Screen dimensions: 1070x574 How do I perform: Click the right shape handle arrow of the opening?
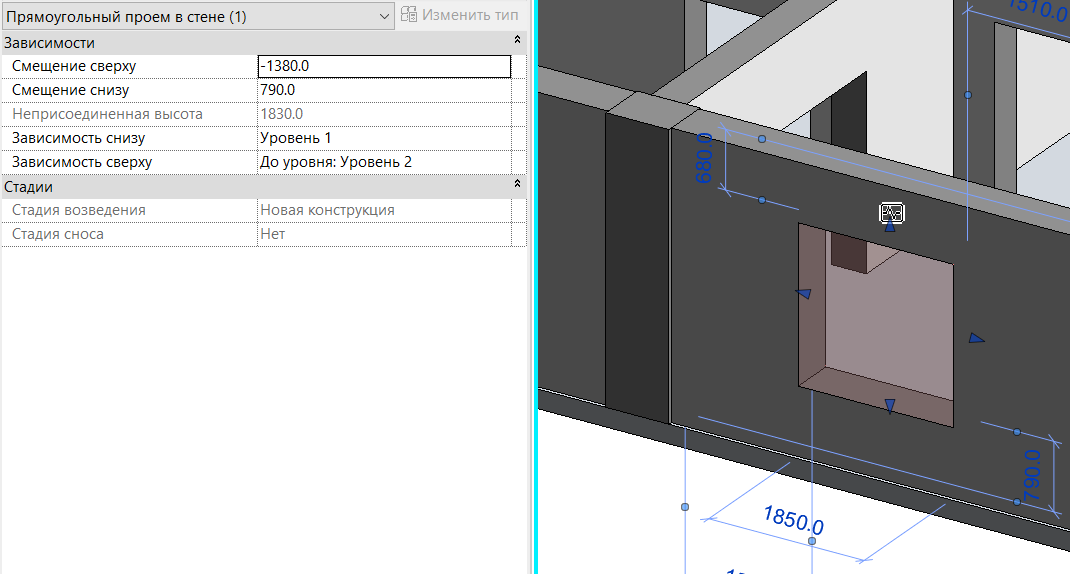click(975, 339)
